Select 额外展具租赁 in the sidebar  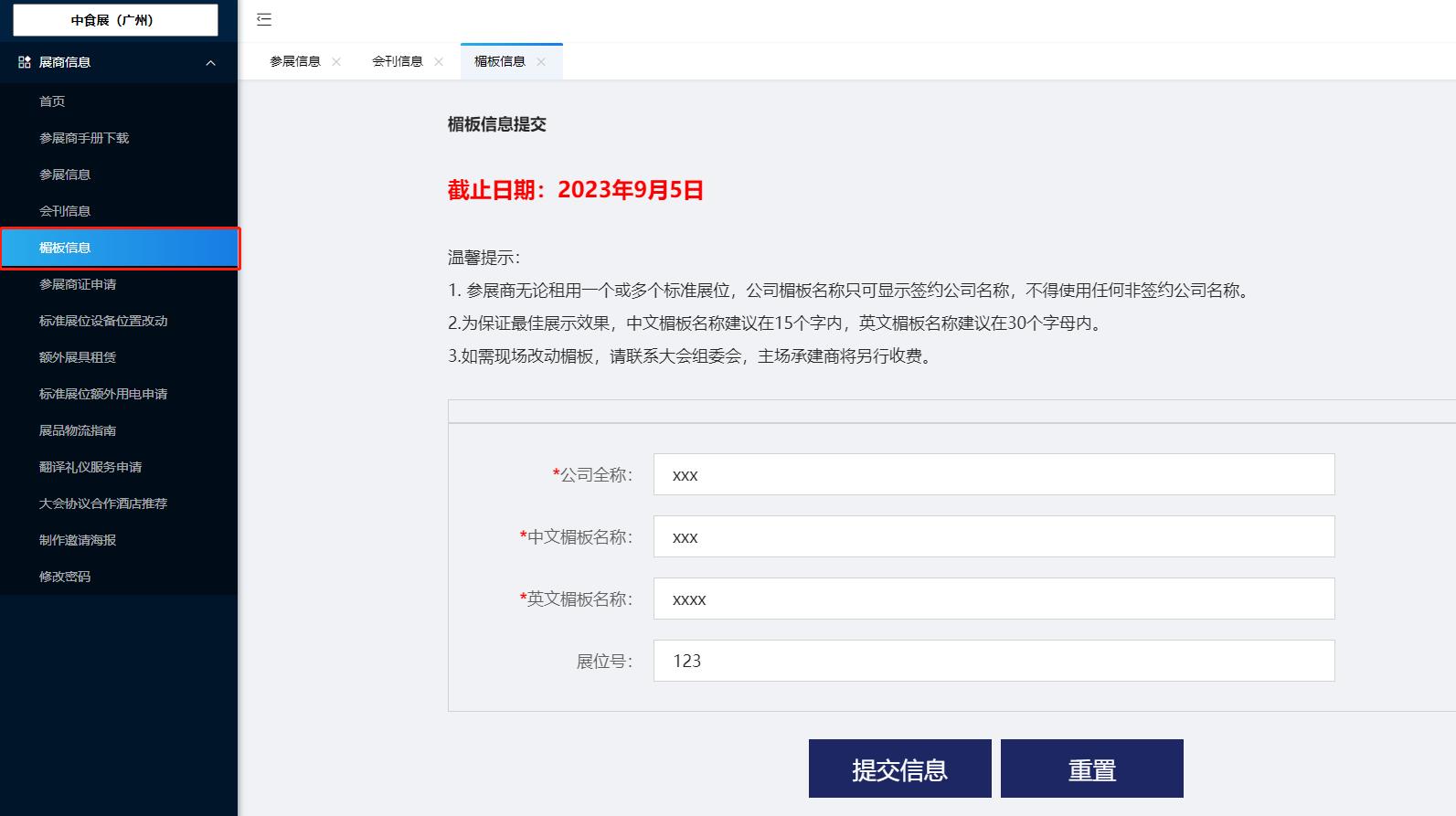[78, 357]
